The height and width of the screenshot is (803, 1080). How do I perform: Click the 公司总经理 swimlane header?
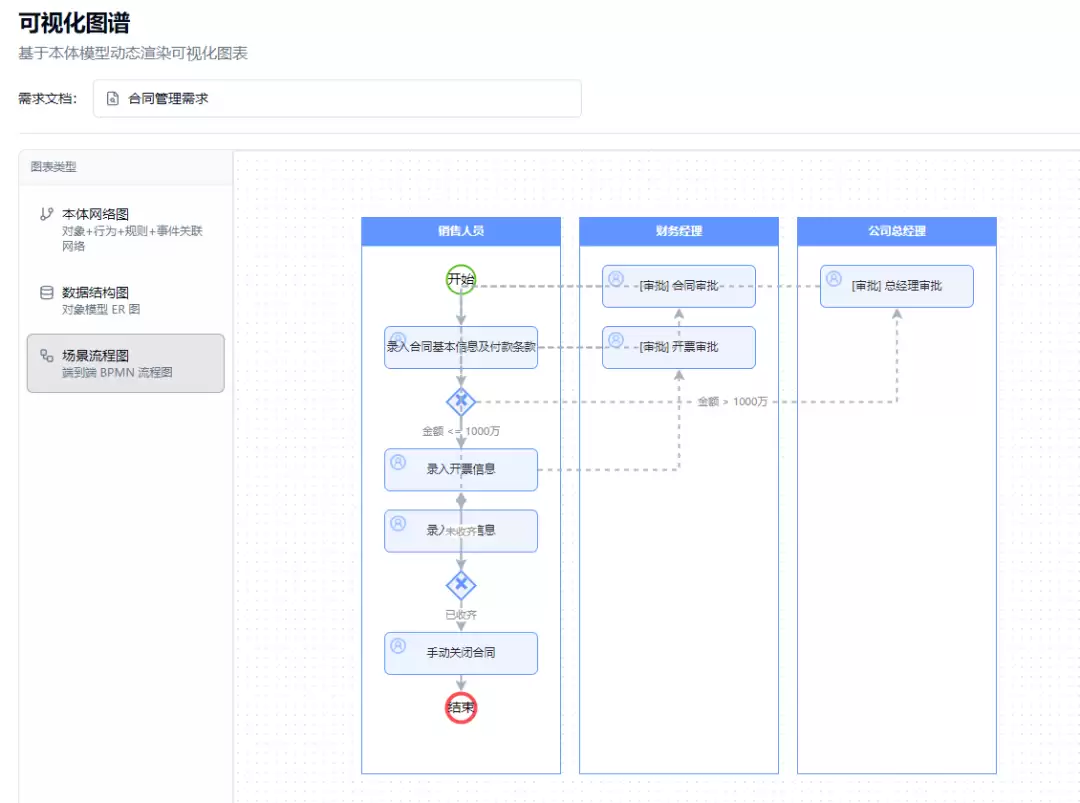pyautogui.click(x=897, y=231)
